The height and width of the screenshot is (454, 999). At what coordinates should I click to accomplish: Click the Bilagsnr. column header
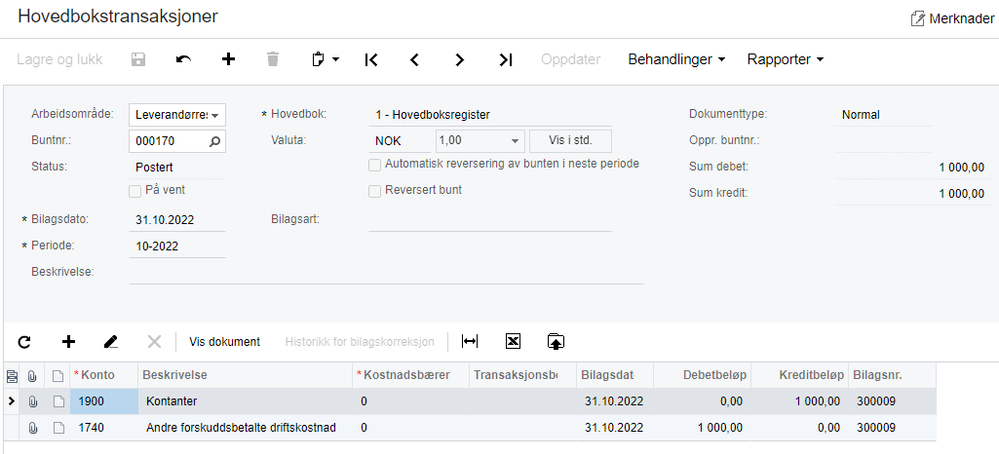[892, 375]
